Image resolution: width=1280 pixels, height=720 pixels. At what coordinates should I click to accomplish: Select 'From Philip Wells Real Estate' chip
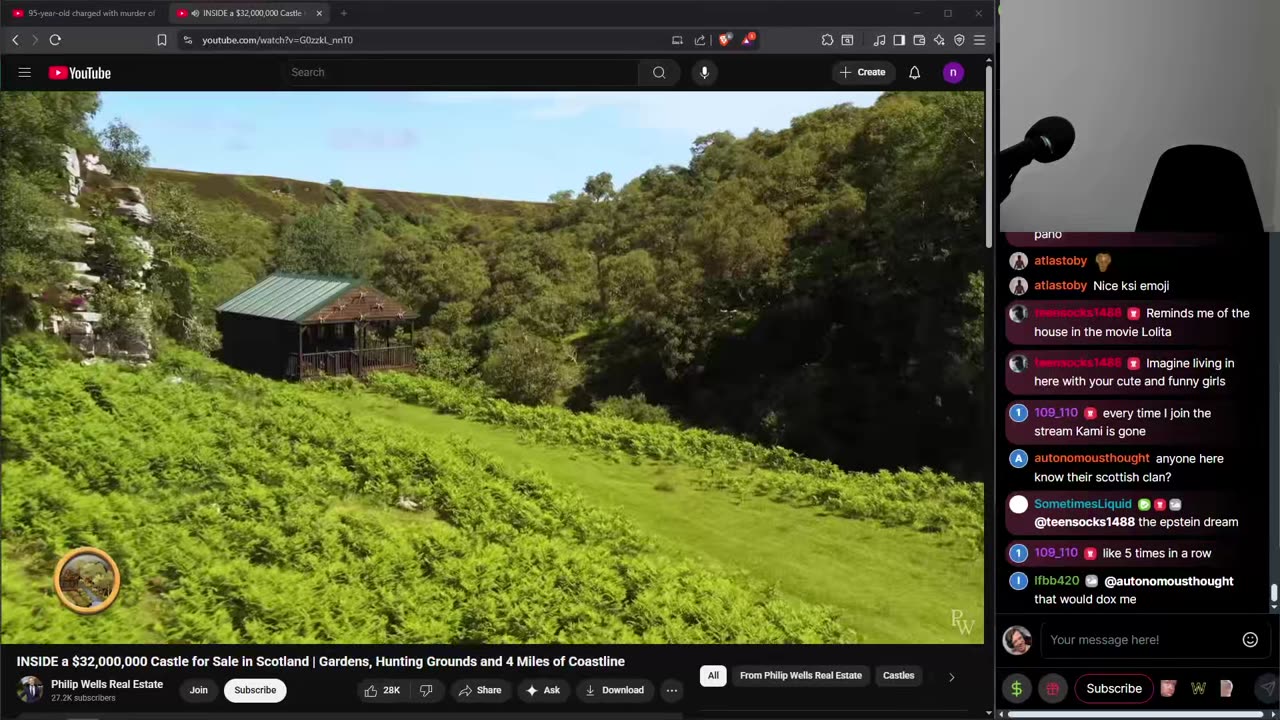(801, 676)
